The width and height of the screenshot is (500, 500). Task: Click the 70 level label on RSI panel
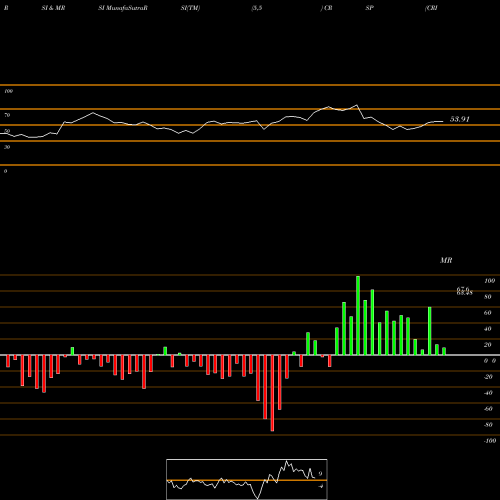pos(7,115)
